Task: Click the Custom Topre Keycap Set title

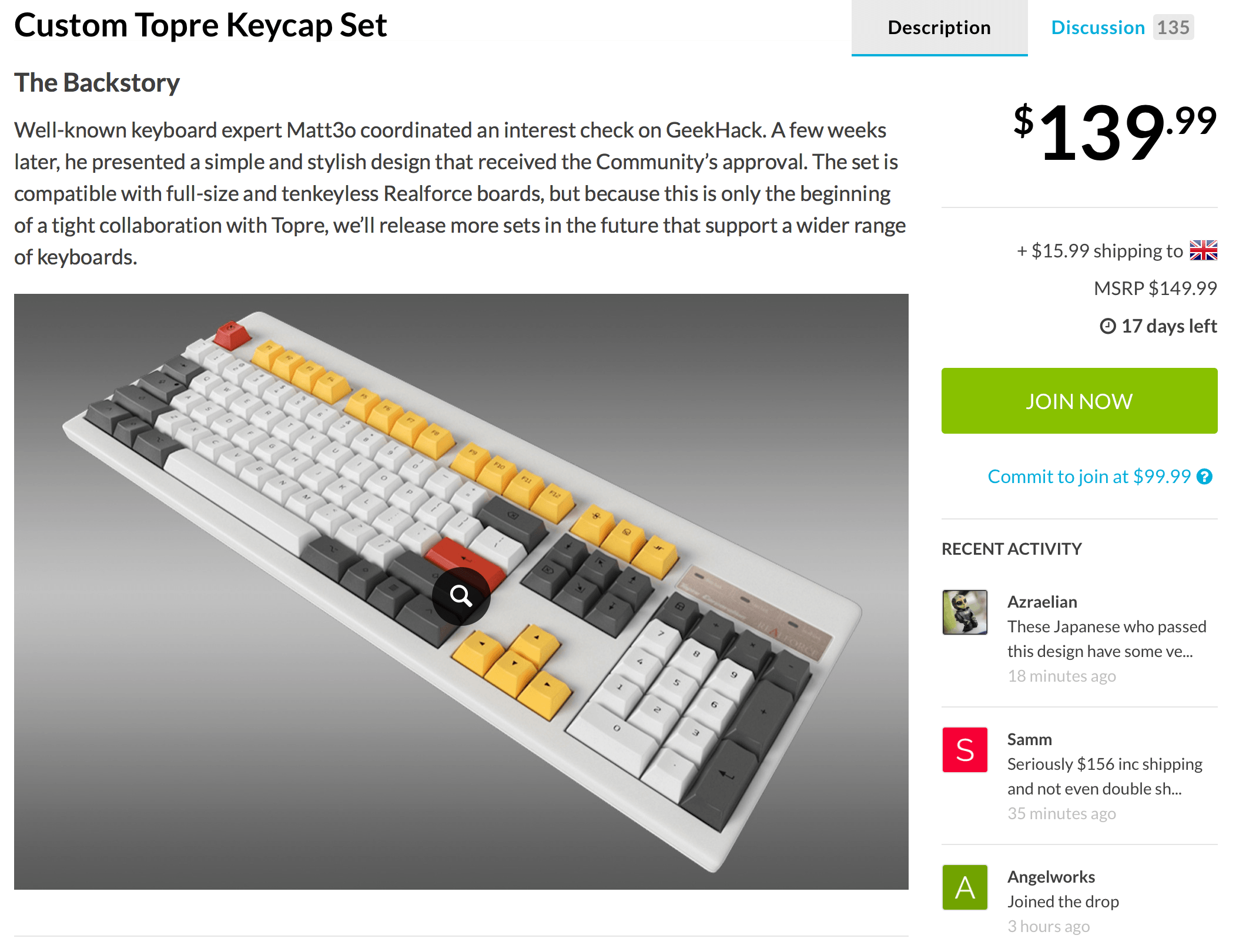Action: point(201,25)
